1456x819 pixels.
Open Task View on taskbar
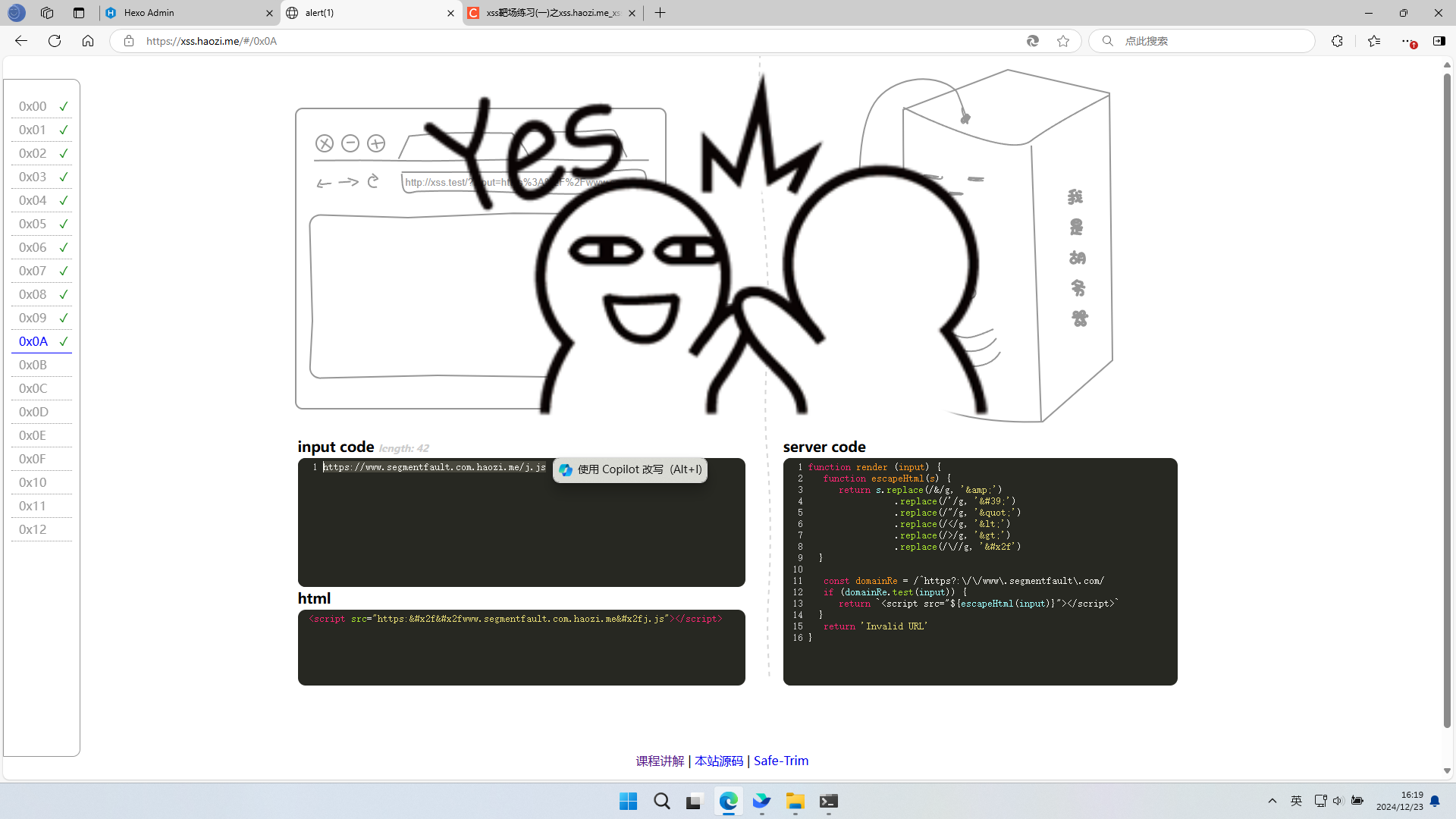tap(695, 802)
